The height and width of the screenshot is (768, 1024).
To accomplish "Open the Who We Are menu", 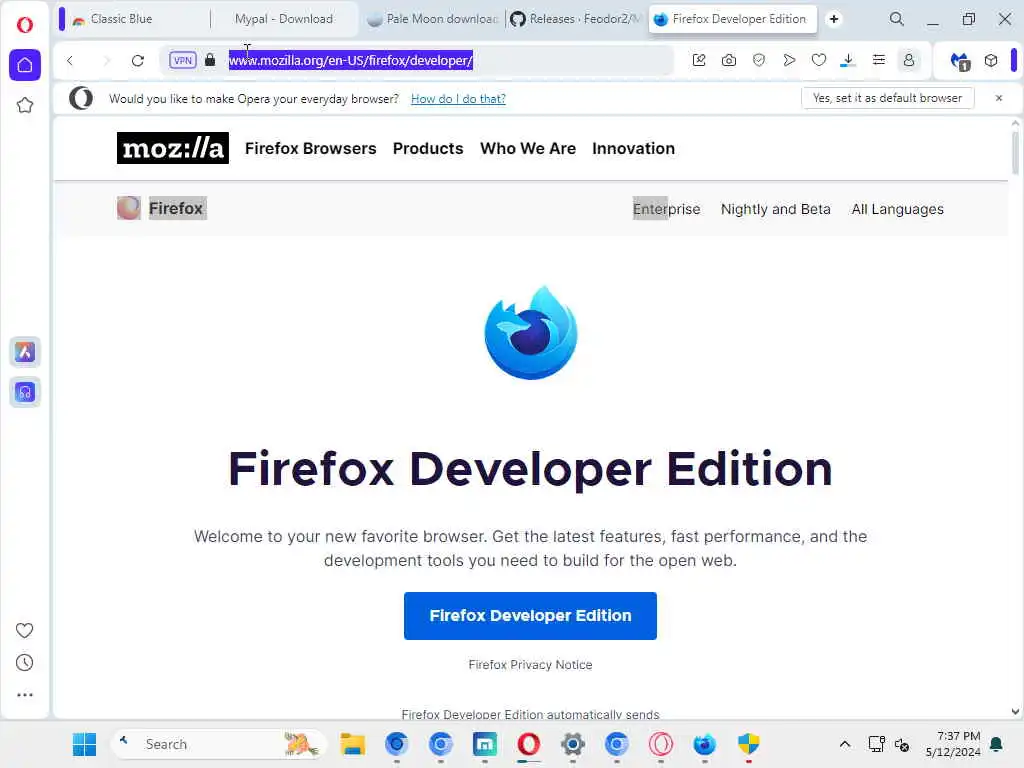I will 528,148.
